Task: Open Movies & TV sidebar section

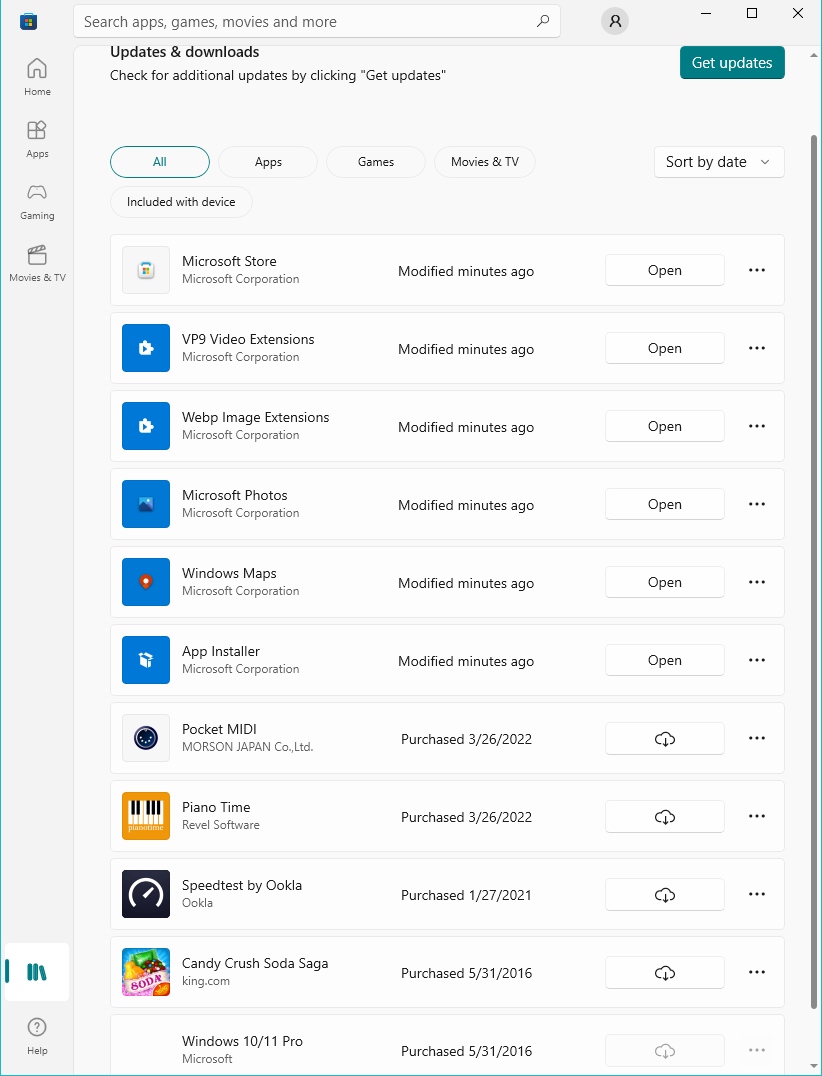Action: [x=37, y=263]
